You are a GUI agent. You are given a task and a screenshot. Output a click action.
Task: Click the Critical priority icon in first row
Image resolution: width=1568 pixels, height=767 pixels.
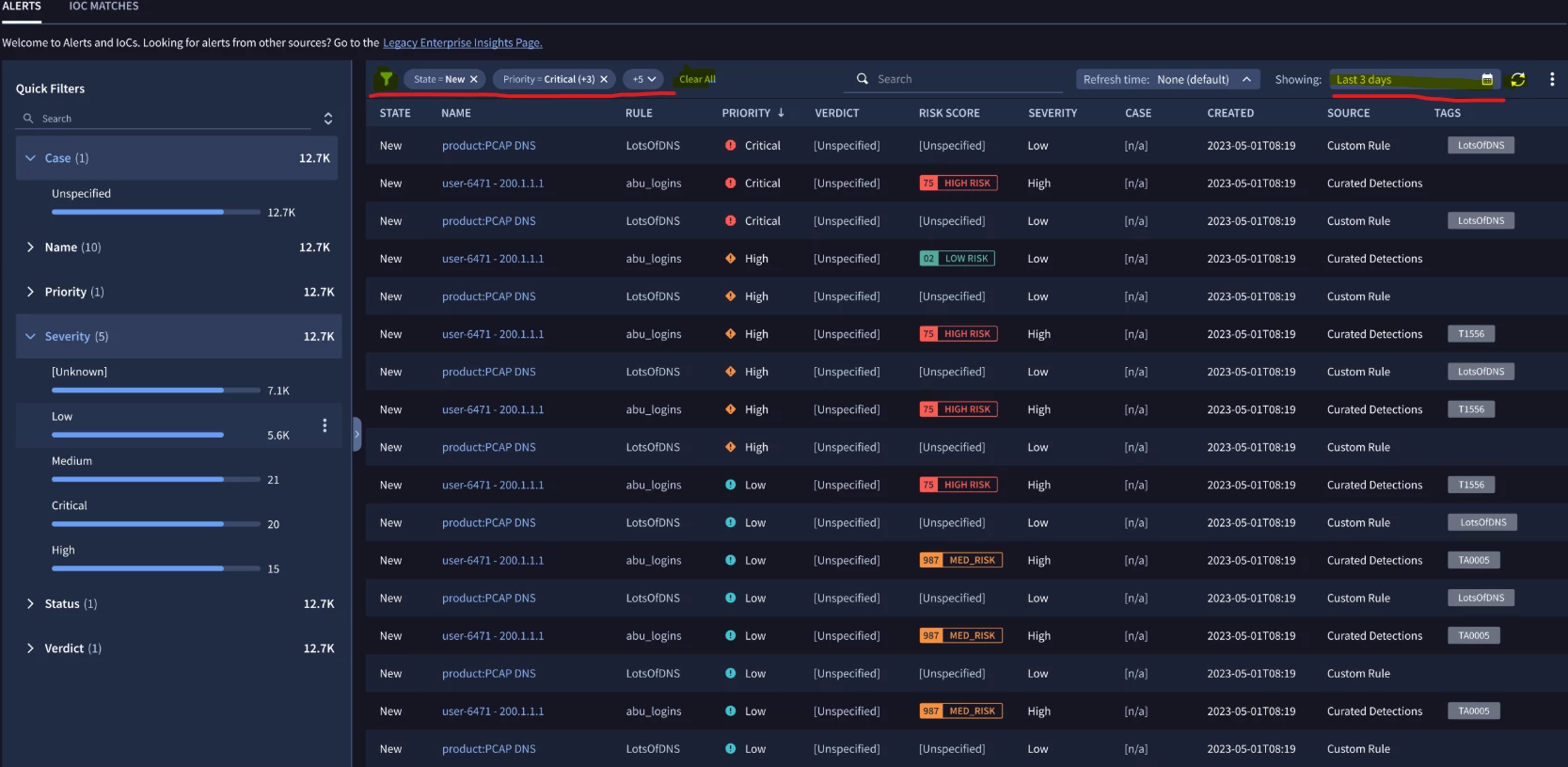(x=730, y=146)
